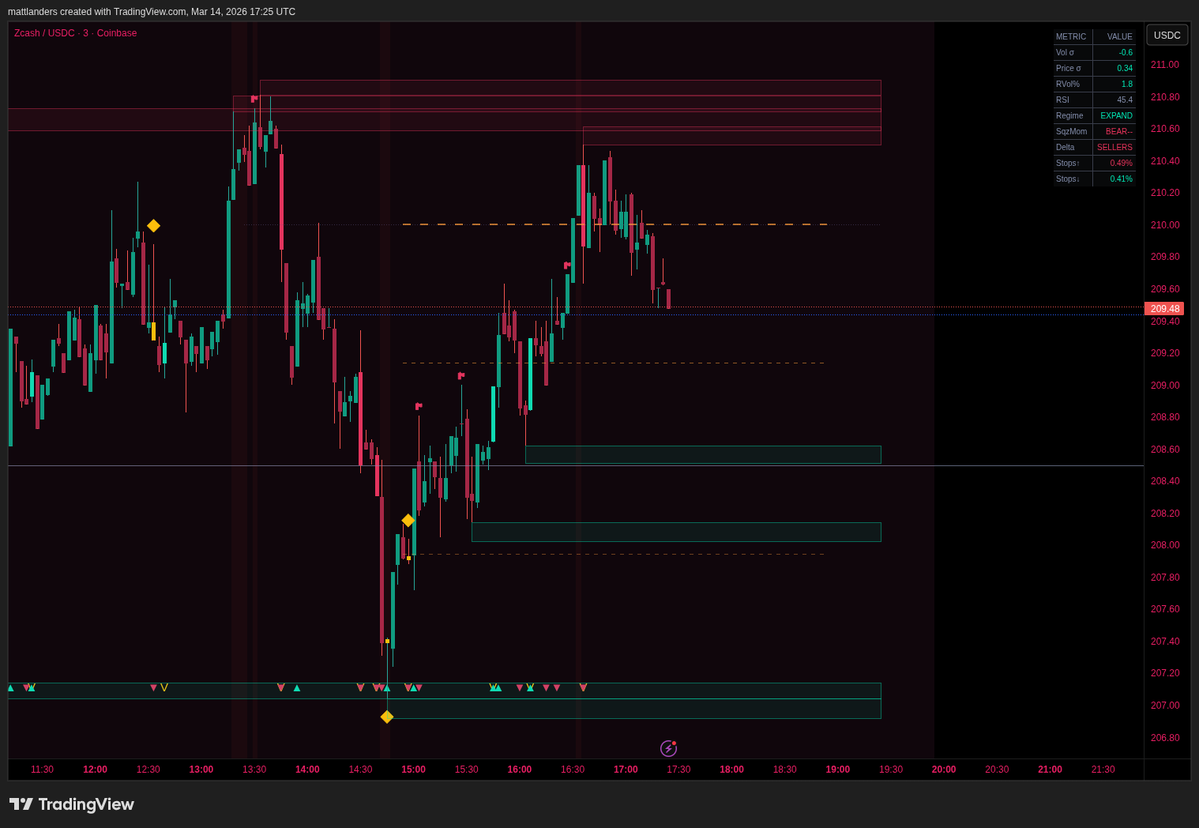
Task: Click the Price σ metric label
Action: pyautogui.click(x=1068, y=68)
